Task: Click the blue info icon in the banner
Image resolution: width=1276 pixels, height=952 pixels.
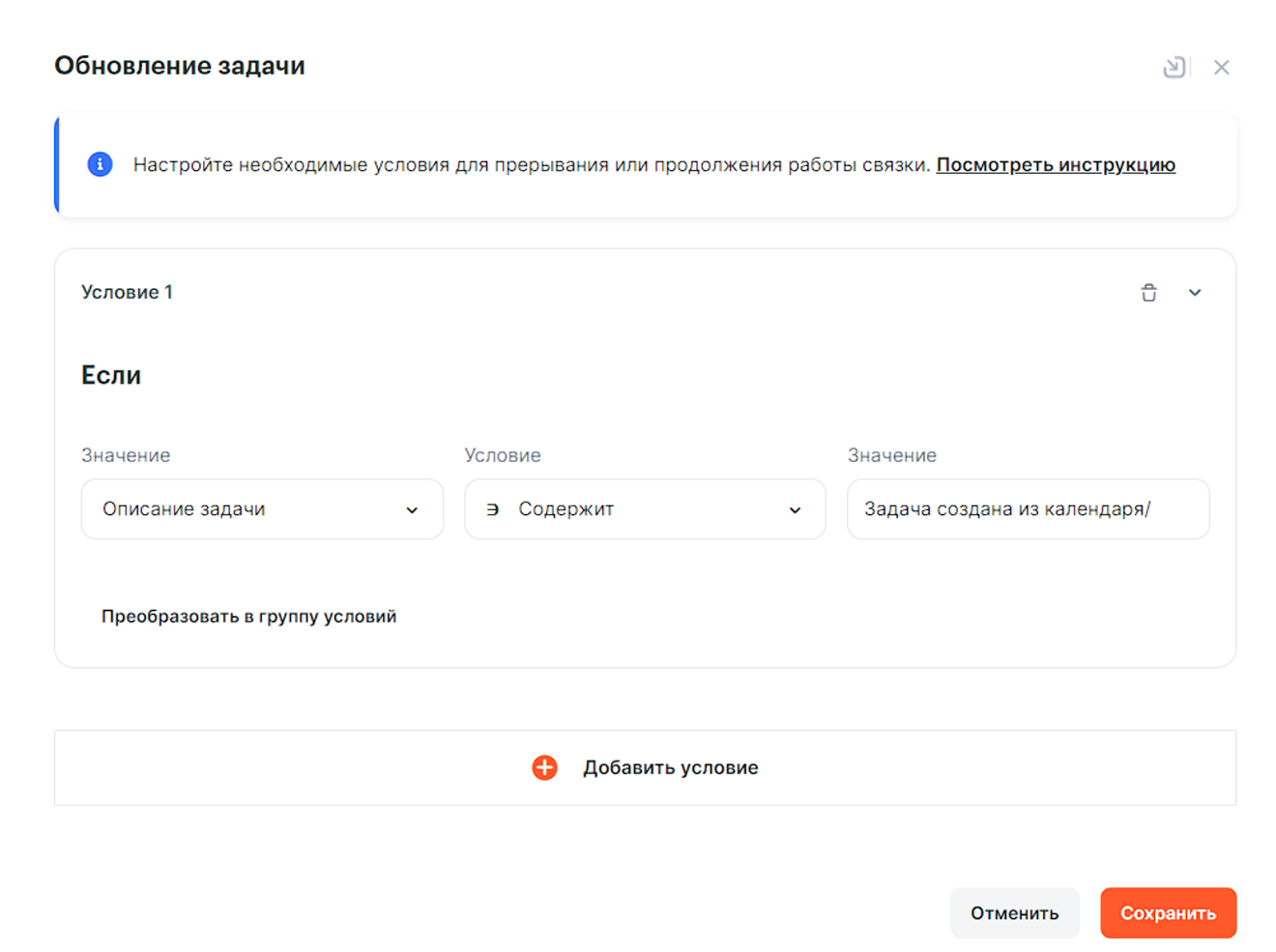Action: pos(100,164)
